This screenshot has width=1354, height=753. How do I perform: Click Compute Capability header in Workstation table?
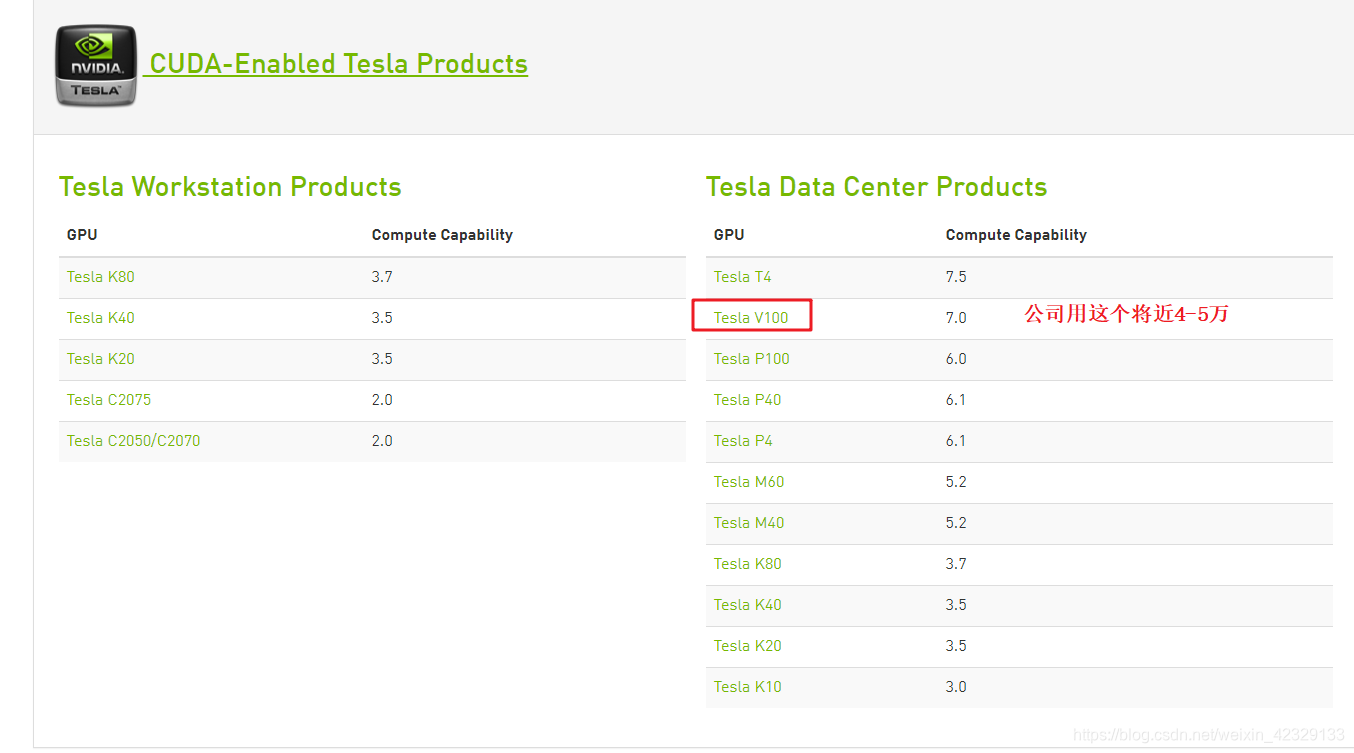click(442, 235)
